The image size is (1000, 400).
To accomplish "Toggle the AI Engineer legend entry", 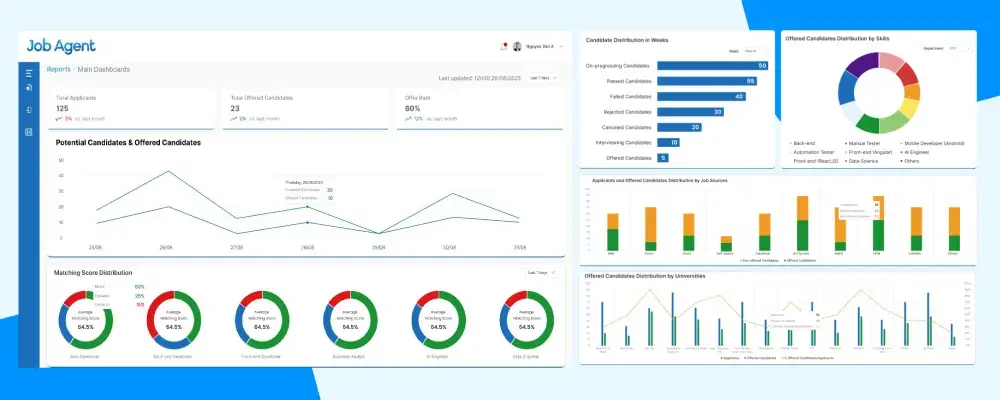I will pos(918,152).
